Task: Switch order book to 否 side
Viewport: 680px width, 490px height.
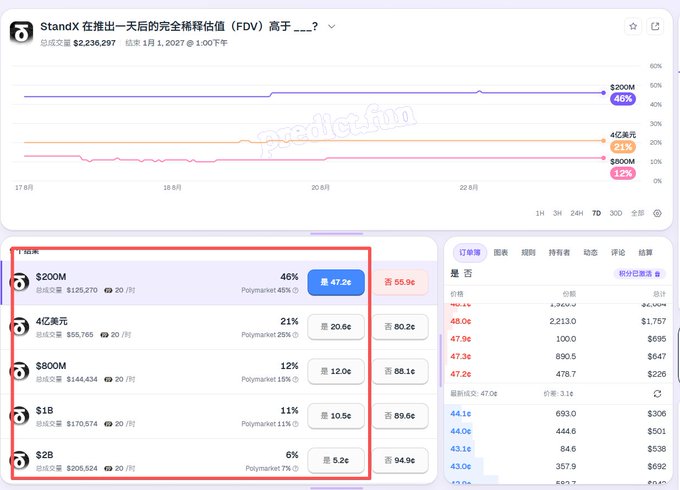Action: point(468,273)
